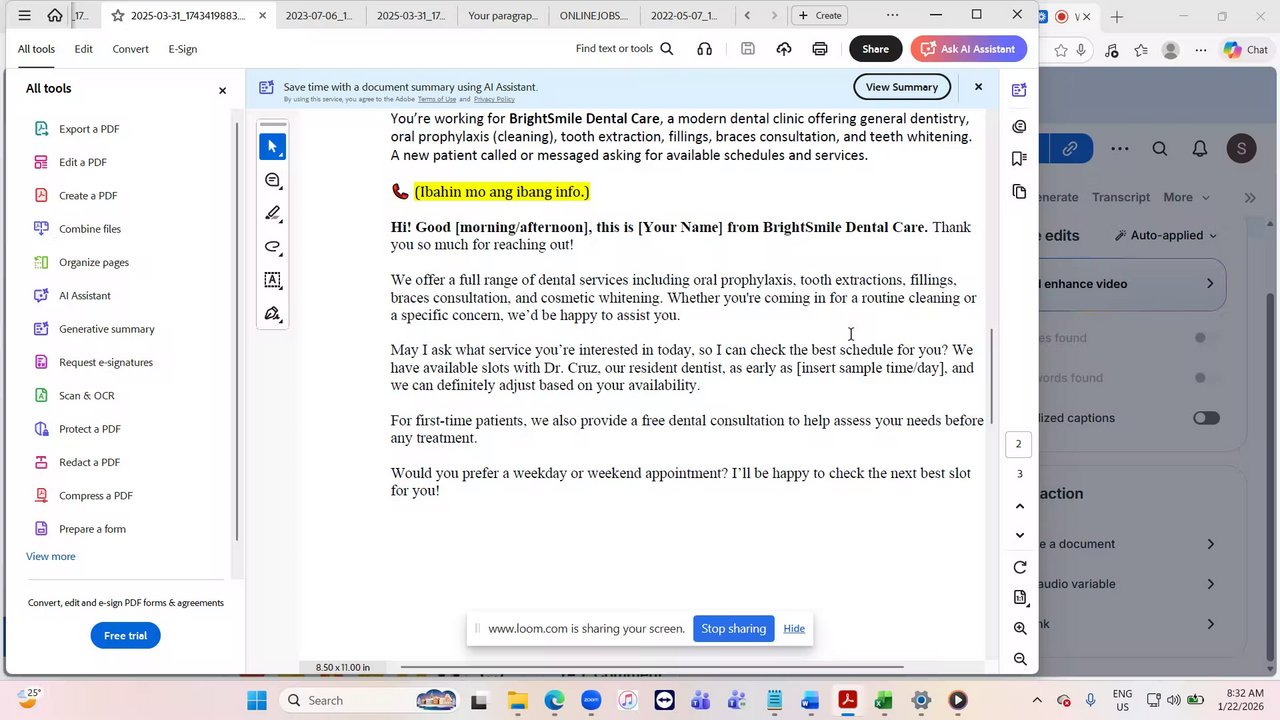This screenshot has width=1280, height=720.
Task: Switch to the Your paragrap... tab
Action: (503, 16)
